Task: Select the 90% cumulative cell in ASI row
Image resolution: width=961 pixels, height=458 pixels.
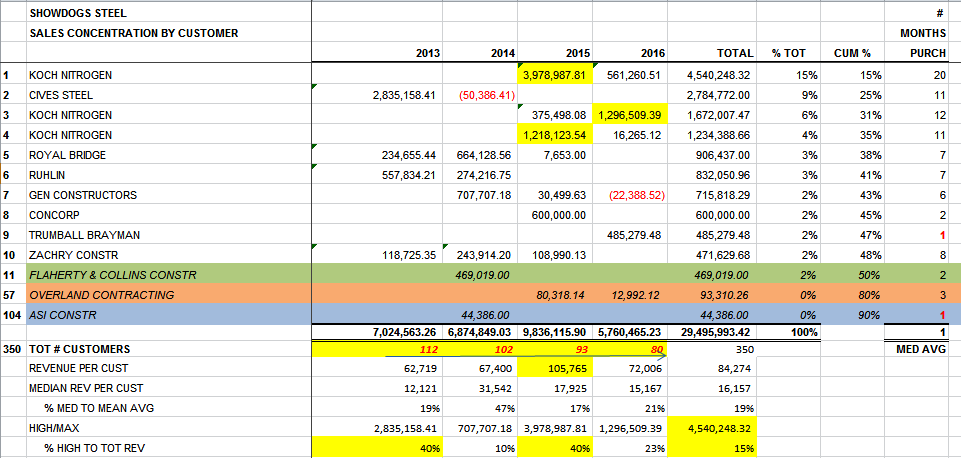Action: click(x=853, y=315)
